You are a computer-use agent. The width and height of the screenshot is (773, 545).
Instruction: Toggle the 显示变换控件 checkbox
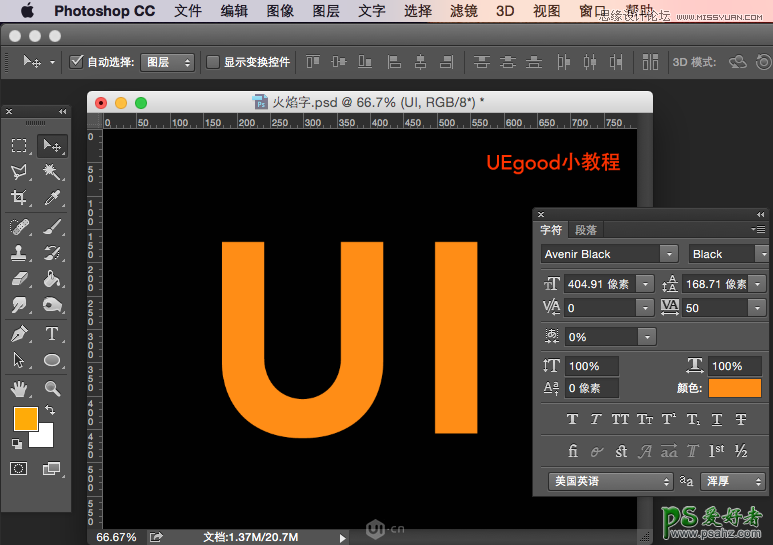click(x=213, y=62)
